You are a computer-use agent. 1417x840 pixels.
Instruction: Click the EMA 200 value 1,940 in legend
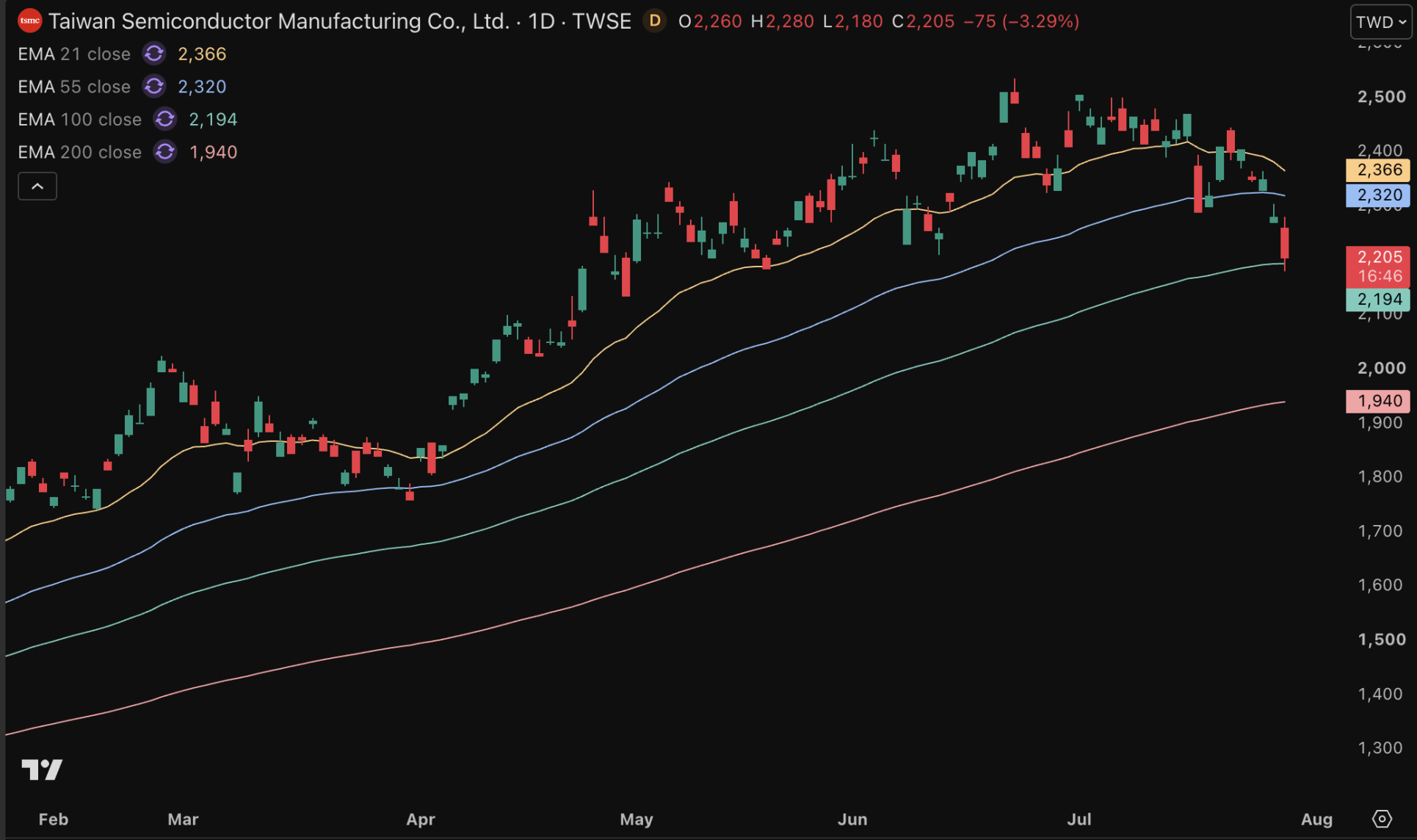tap(213, 152)
